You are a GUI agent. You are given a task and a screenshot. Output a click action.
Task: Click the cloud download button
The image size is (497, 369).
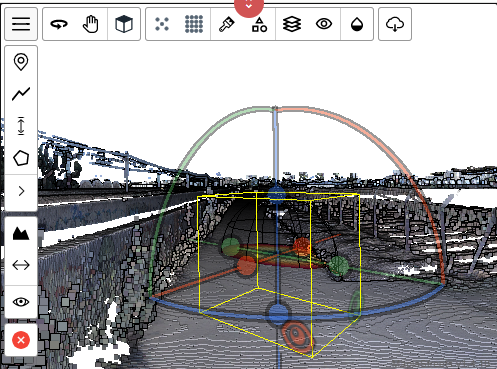pyautogui.click(x=395, y=24)
